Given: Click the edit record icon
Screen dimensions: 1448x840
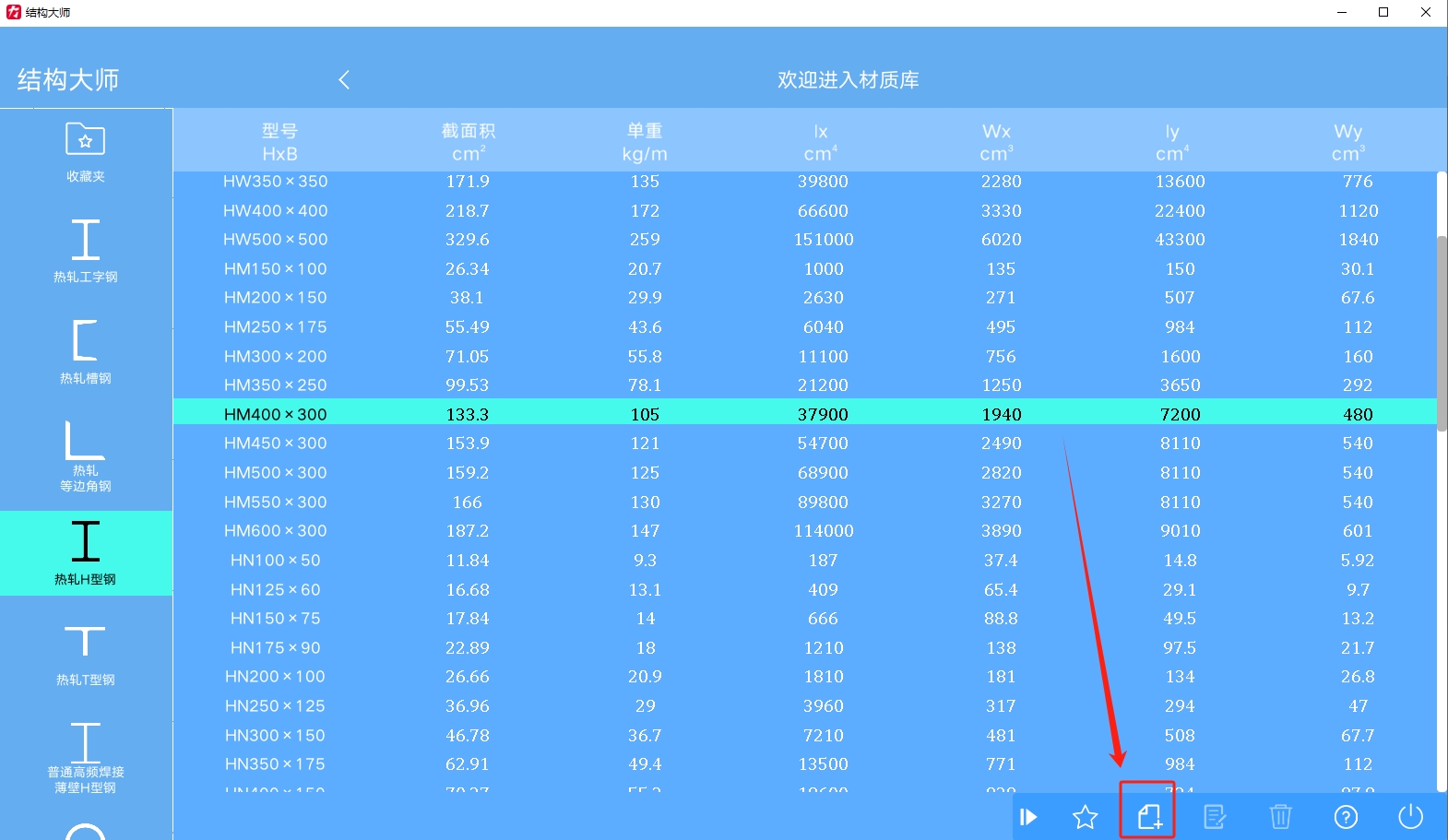Looking at the screenshot, I should pyautogui.click(x=1215, y=817).
